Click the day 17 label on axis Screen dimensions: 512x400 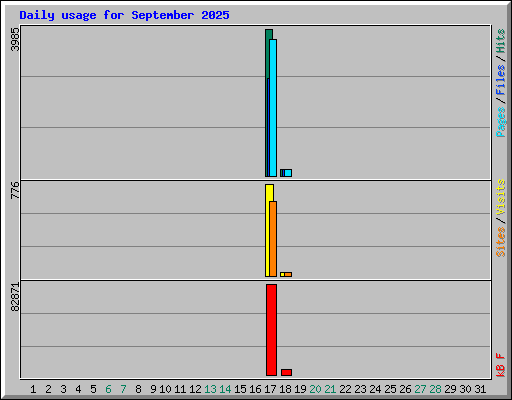click(x=270, y=389)
